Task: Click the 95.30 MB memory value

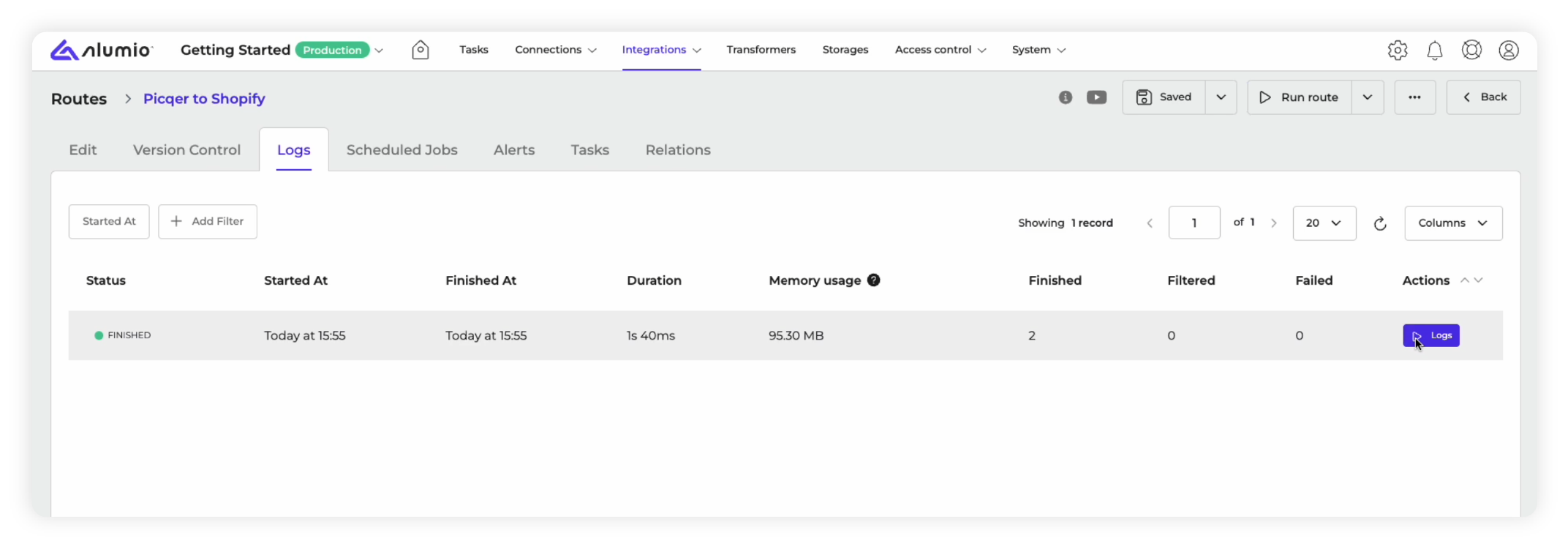Action: tap(796, 336)
